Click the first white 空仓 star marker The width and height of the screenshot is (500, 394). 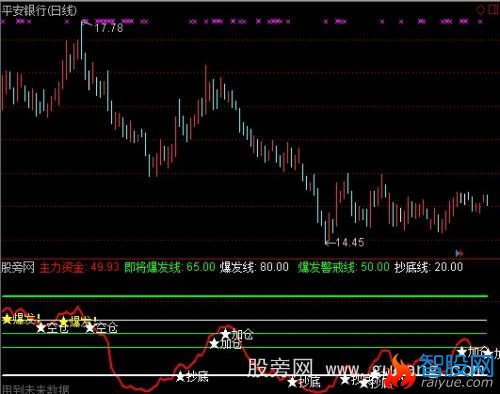pos(41,328)
